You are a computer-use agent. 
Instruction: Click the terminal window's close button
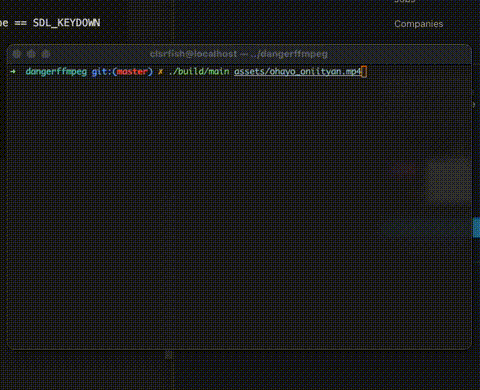pyautogui.click(x=17, y=54)
